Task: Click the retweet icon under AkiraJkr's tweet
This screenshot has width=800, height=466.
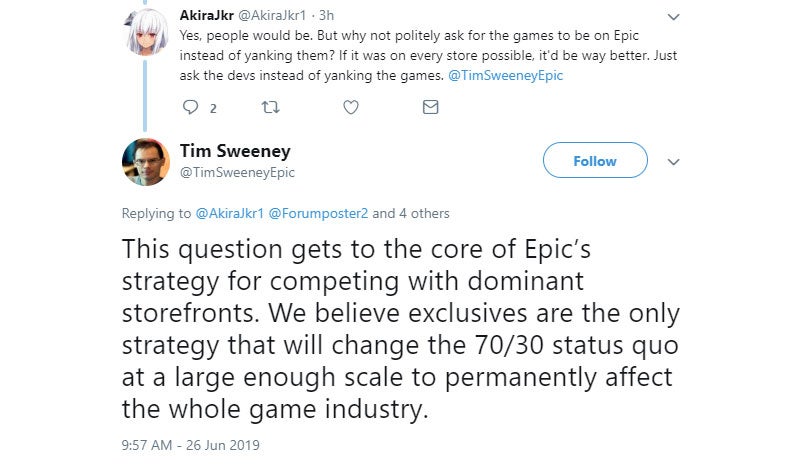Action: 268,106
